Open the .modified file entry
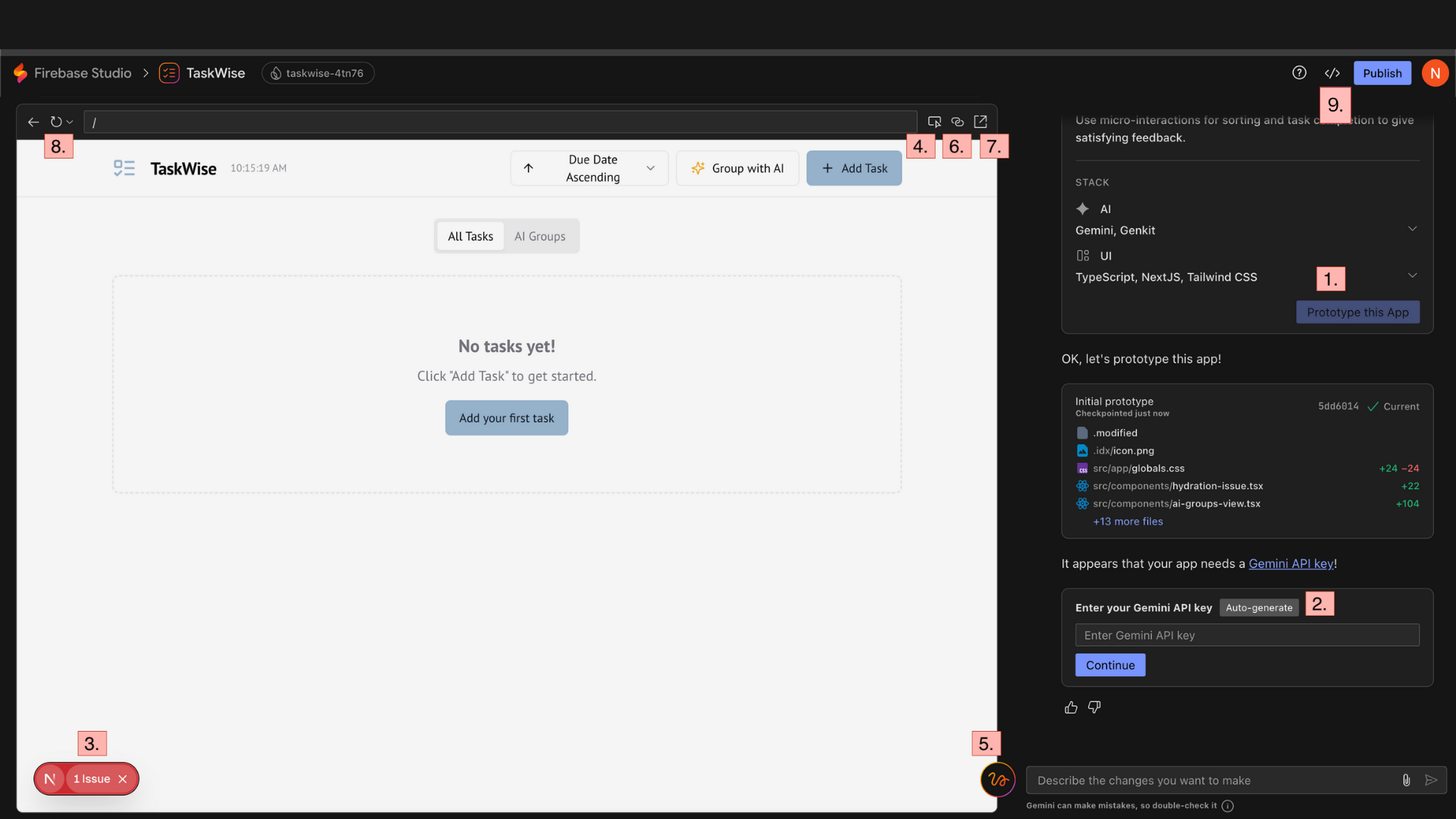The height and width of the screenshot is (819, 1456). coord(1115,433)
